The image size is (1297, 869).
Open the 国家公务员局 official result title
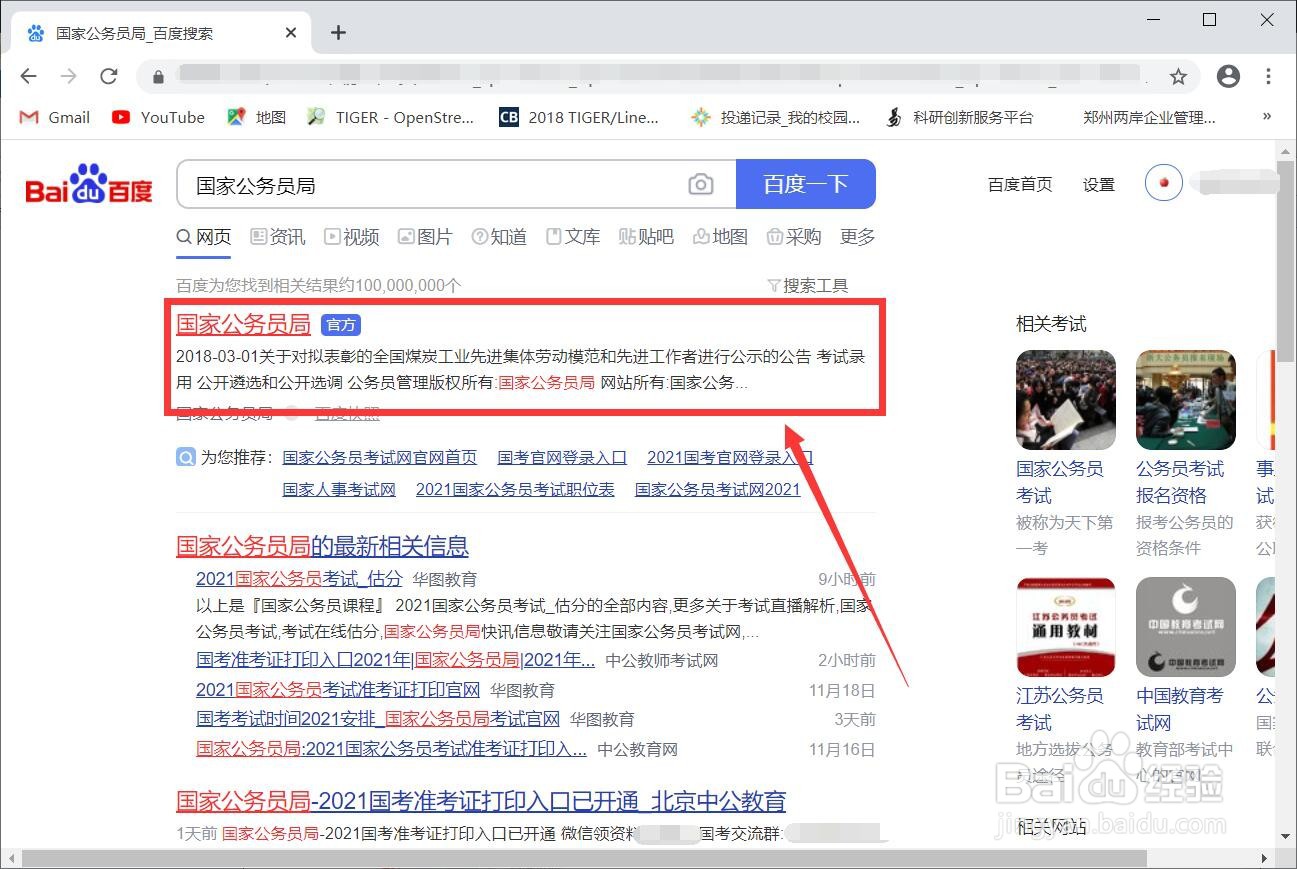(x=243, y=324)
